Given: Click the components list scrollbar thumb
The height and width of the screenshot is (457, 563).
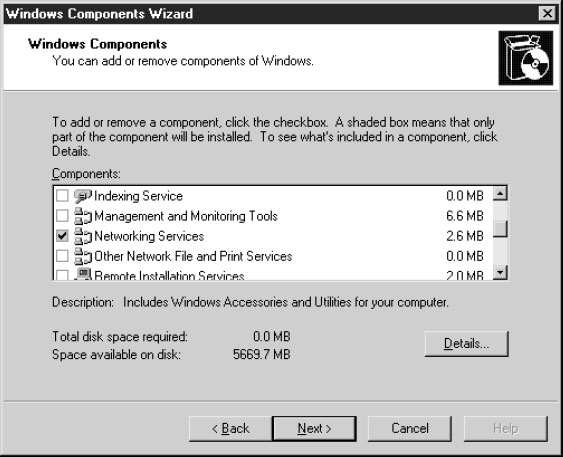Looking at the screenshot, I should pyautogui.click(x=500, y=229).
